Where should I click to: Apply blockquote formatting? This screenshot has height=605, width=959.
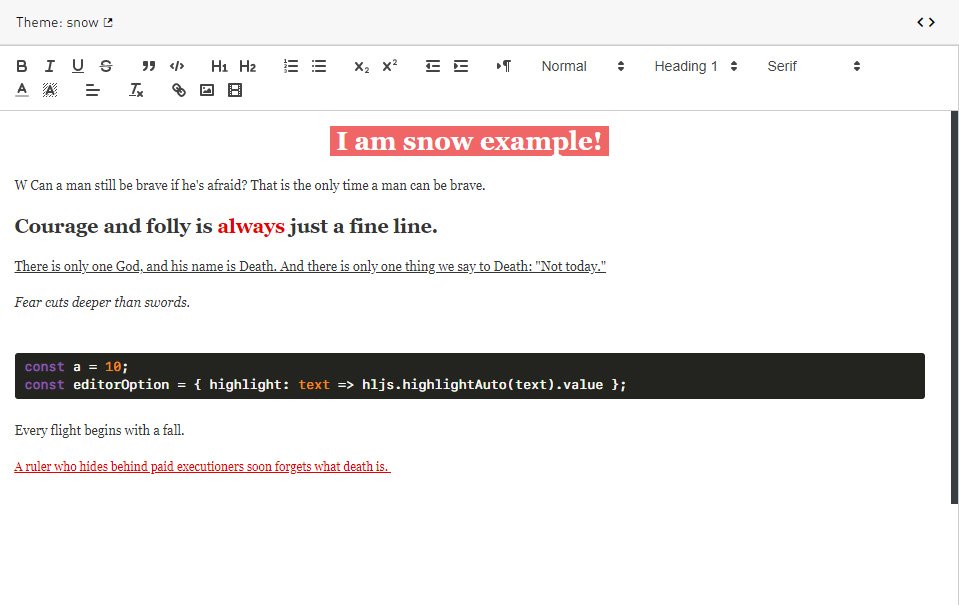pos(149,66)
